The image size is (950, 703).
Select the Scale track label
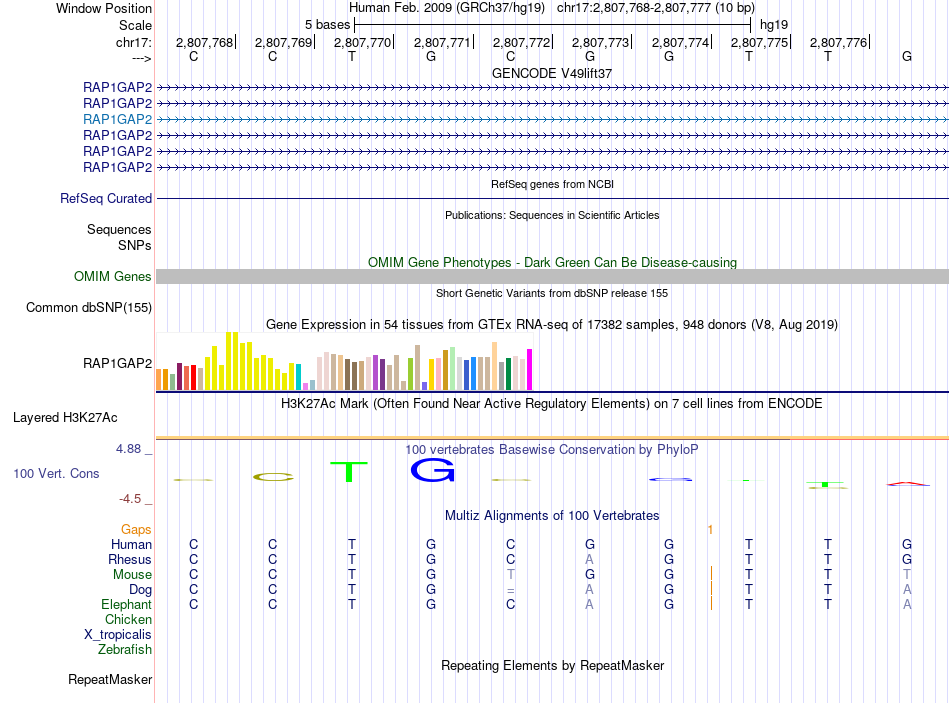pyautogui.click(x=135, y=25)
